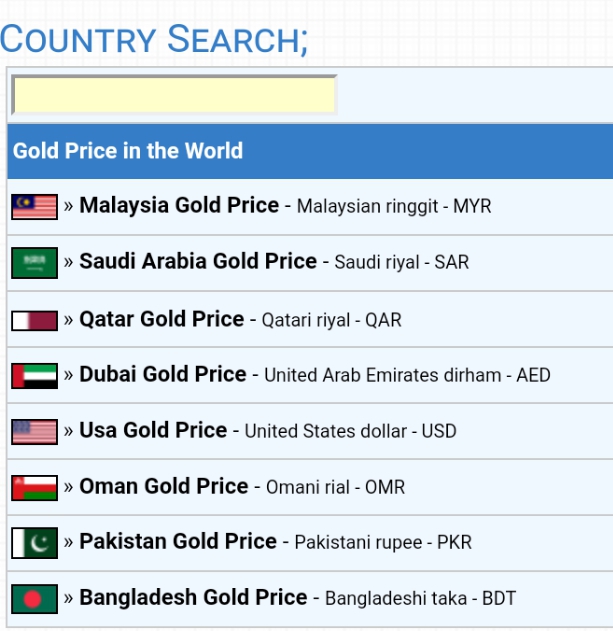Screen dimensions: 613x631
Task: Open Bangladesh Gold Price link
Action: pos(193,597)
